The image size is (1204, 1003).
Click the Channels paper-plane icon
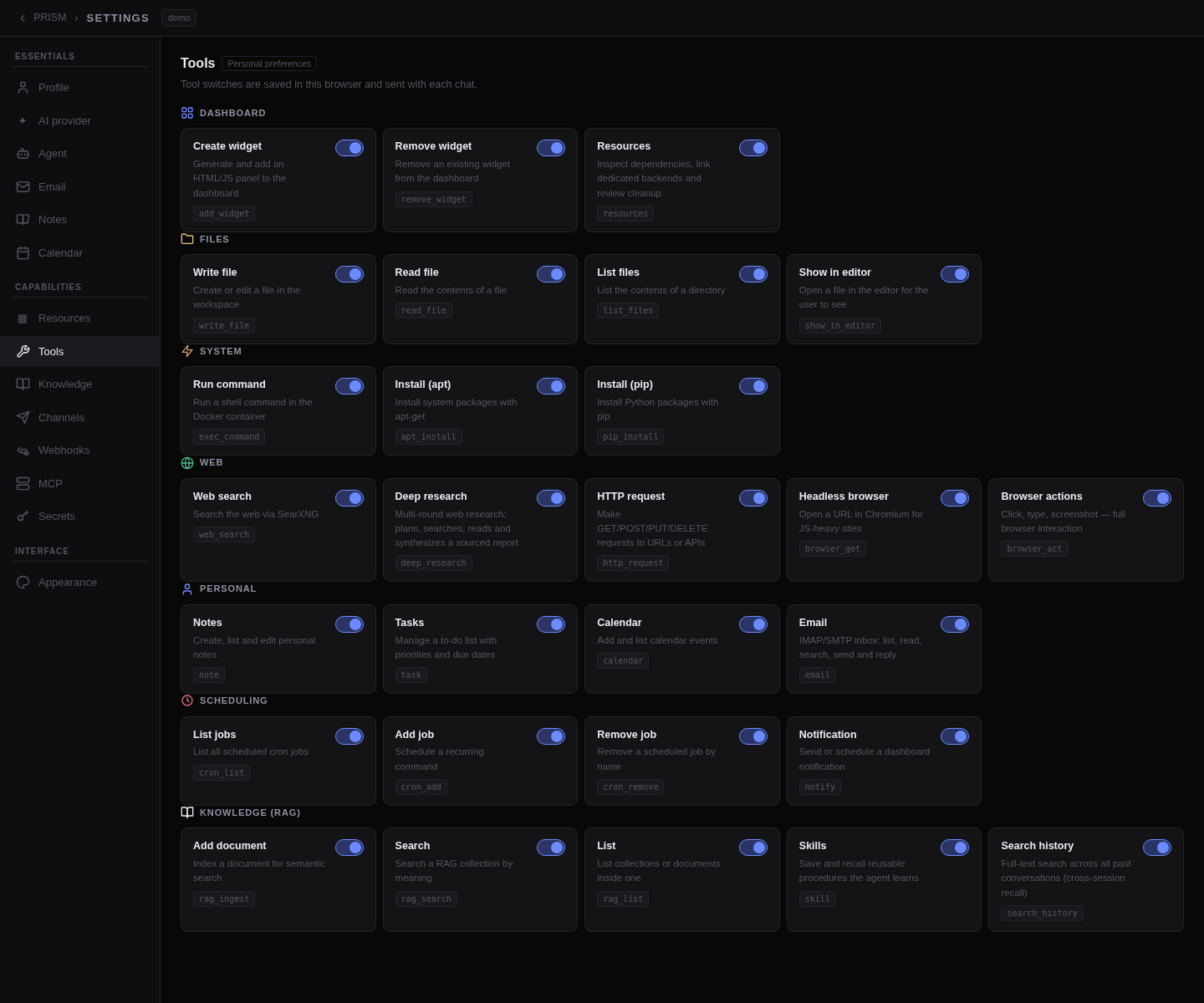23,418
